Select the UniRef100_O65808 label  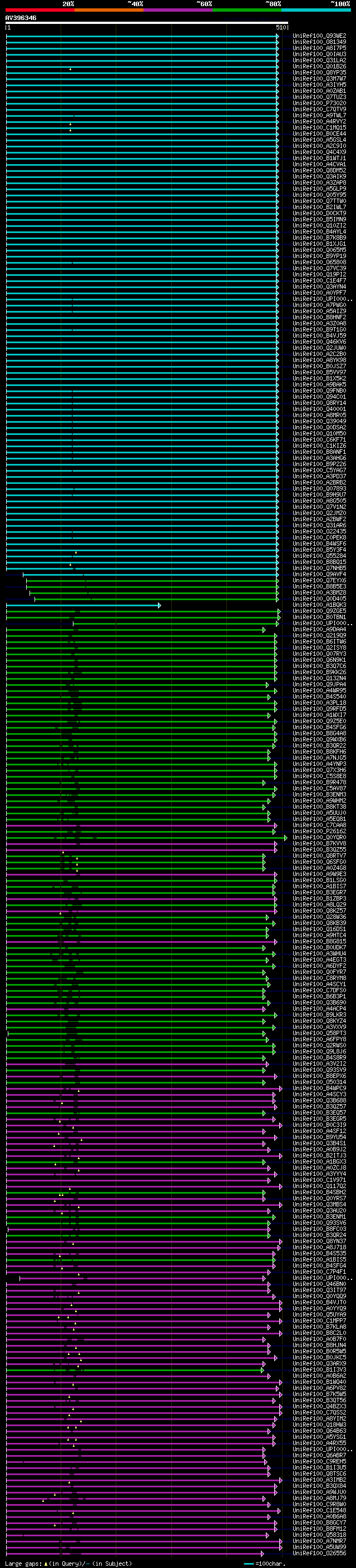(319, 263)
